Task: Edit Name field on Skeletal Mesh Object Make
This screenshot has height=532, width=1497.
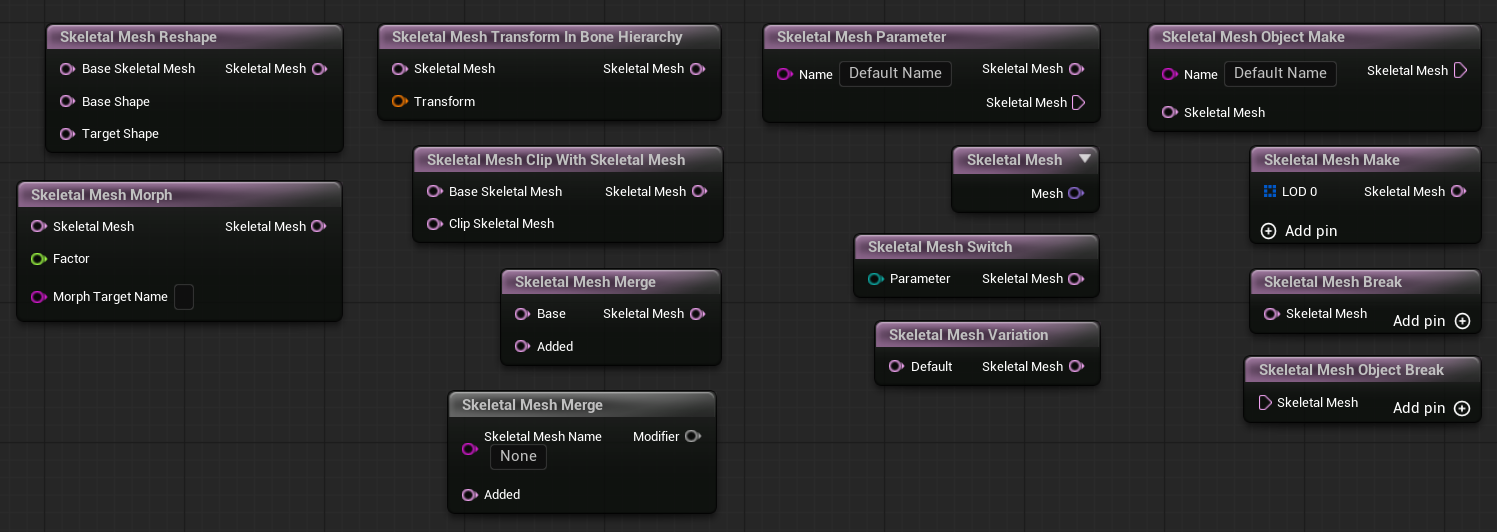Action: point(1280,73)
